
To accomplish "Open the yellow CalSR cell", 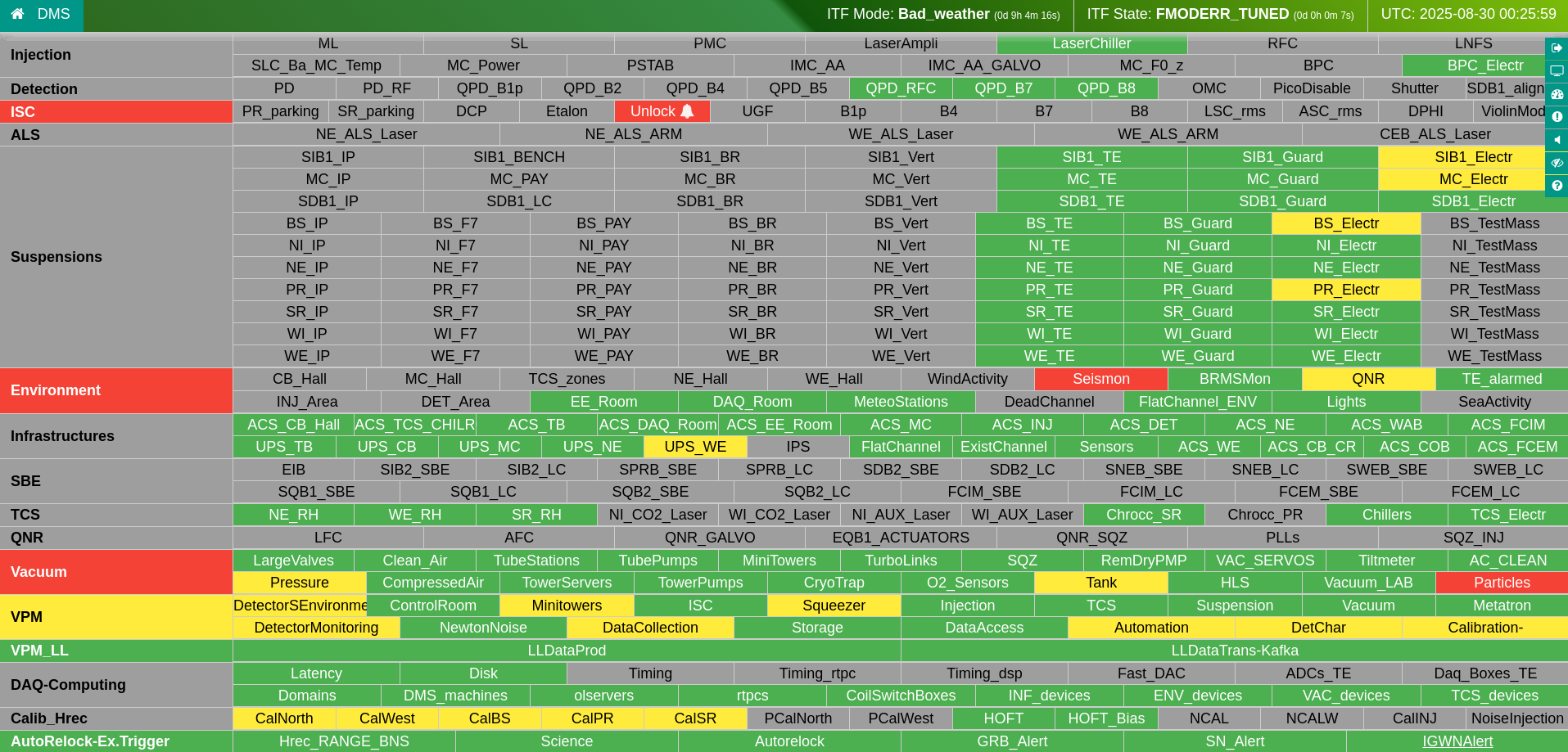I will tap(695, 718).
